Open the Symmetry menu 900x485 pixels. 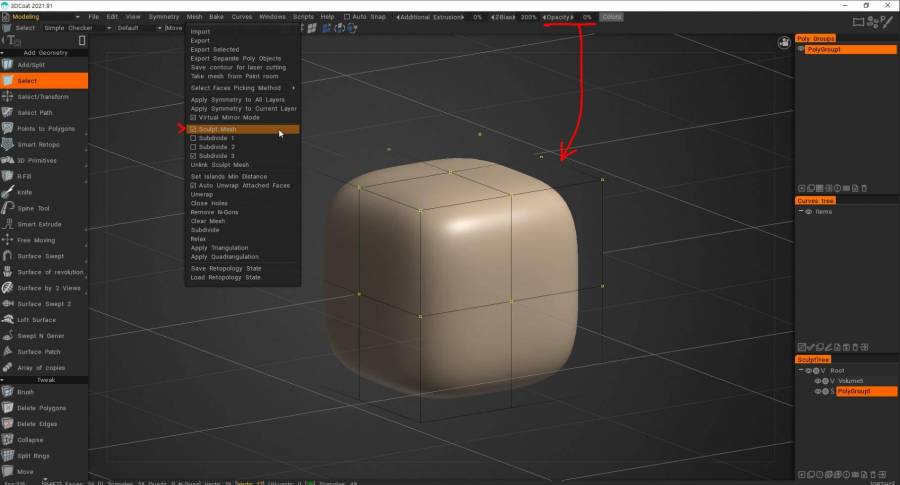click(x=164, y=17)
